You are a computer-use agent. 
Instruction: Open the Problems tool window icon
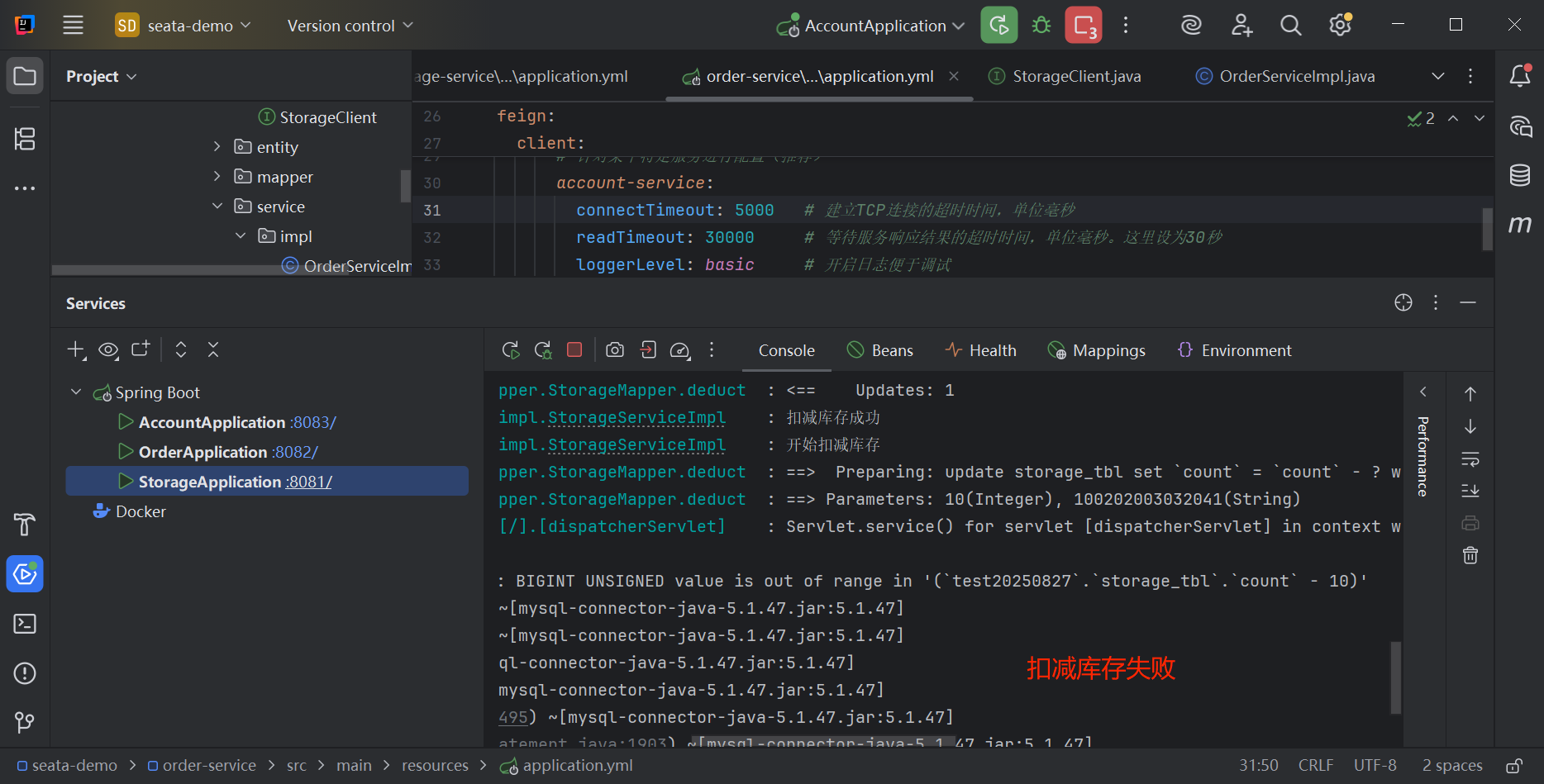[x=25, y=673]
